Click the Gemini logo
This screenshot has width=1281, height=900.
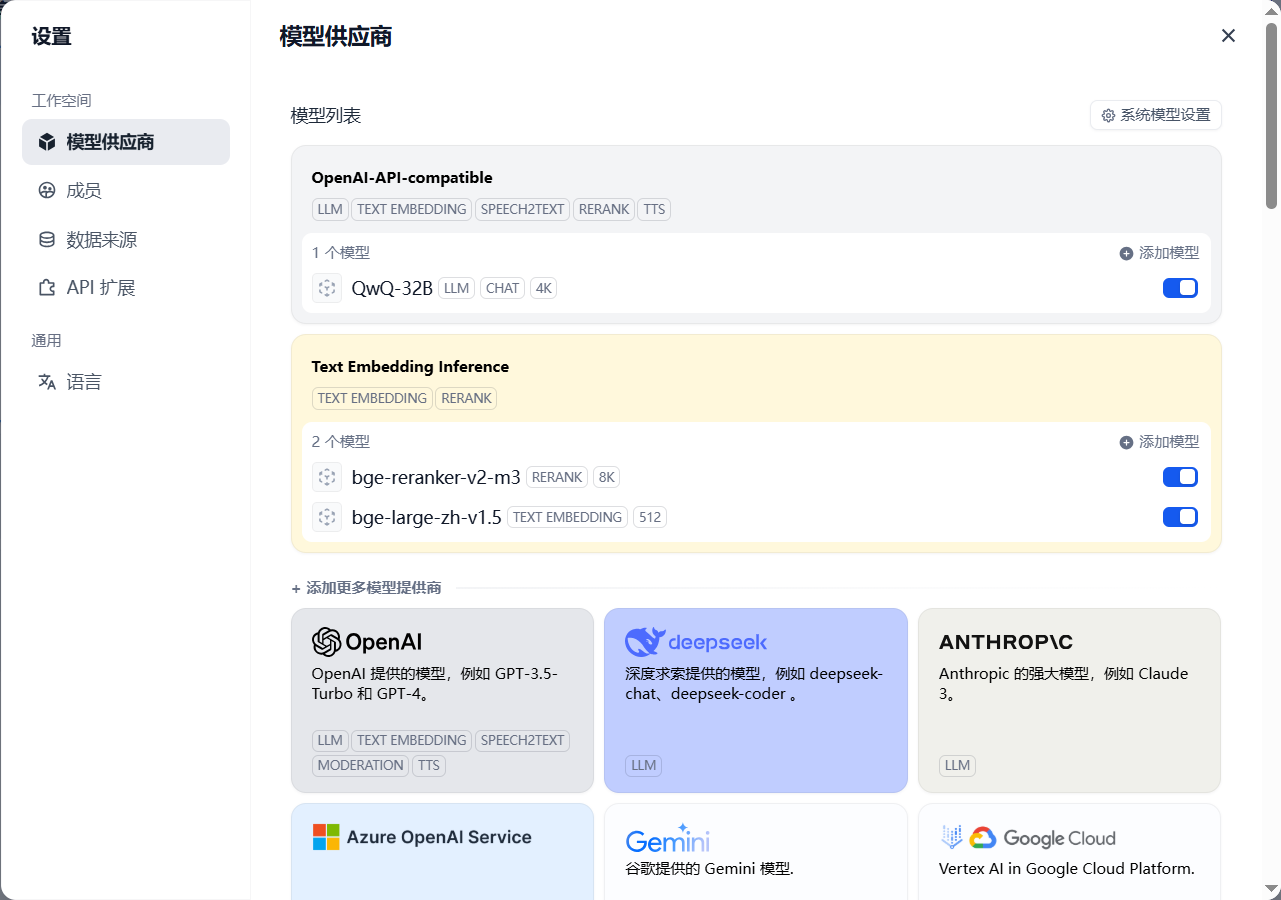point(668,839)
